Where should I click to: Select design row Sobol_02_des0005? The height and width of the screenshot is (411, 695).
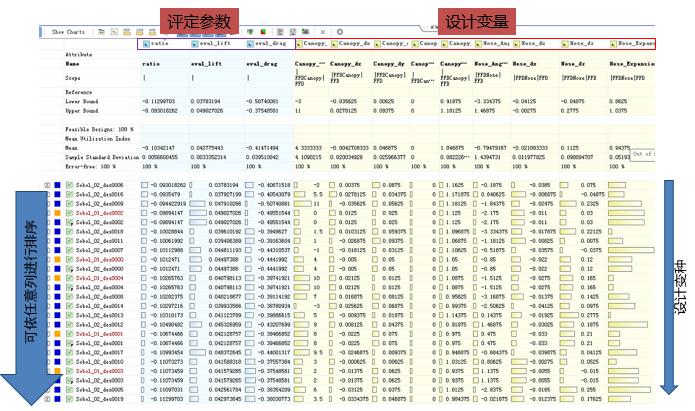(x=99, y=390)
